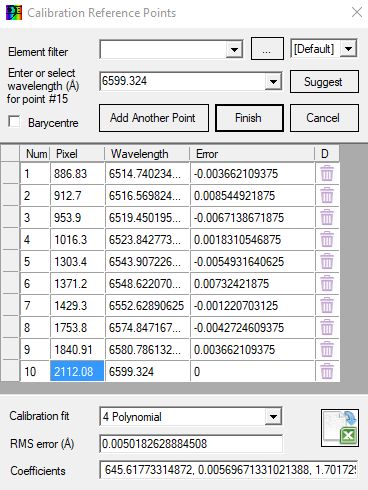The image size is (368, 490).
Task: Click the Wavelength column header
Action: click(147, 154)
